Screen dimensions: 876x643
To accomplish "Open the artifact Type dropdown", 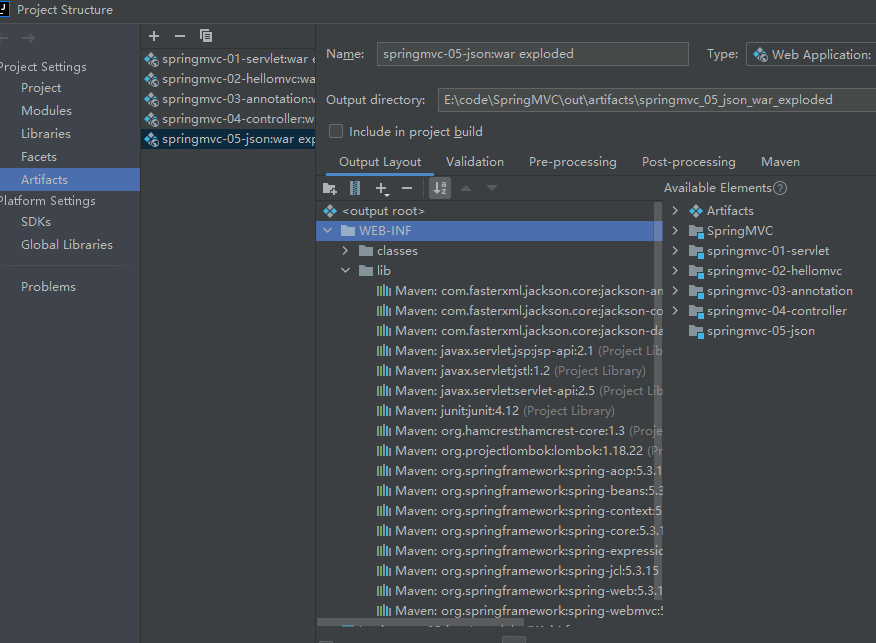I will tap(811, 55).
